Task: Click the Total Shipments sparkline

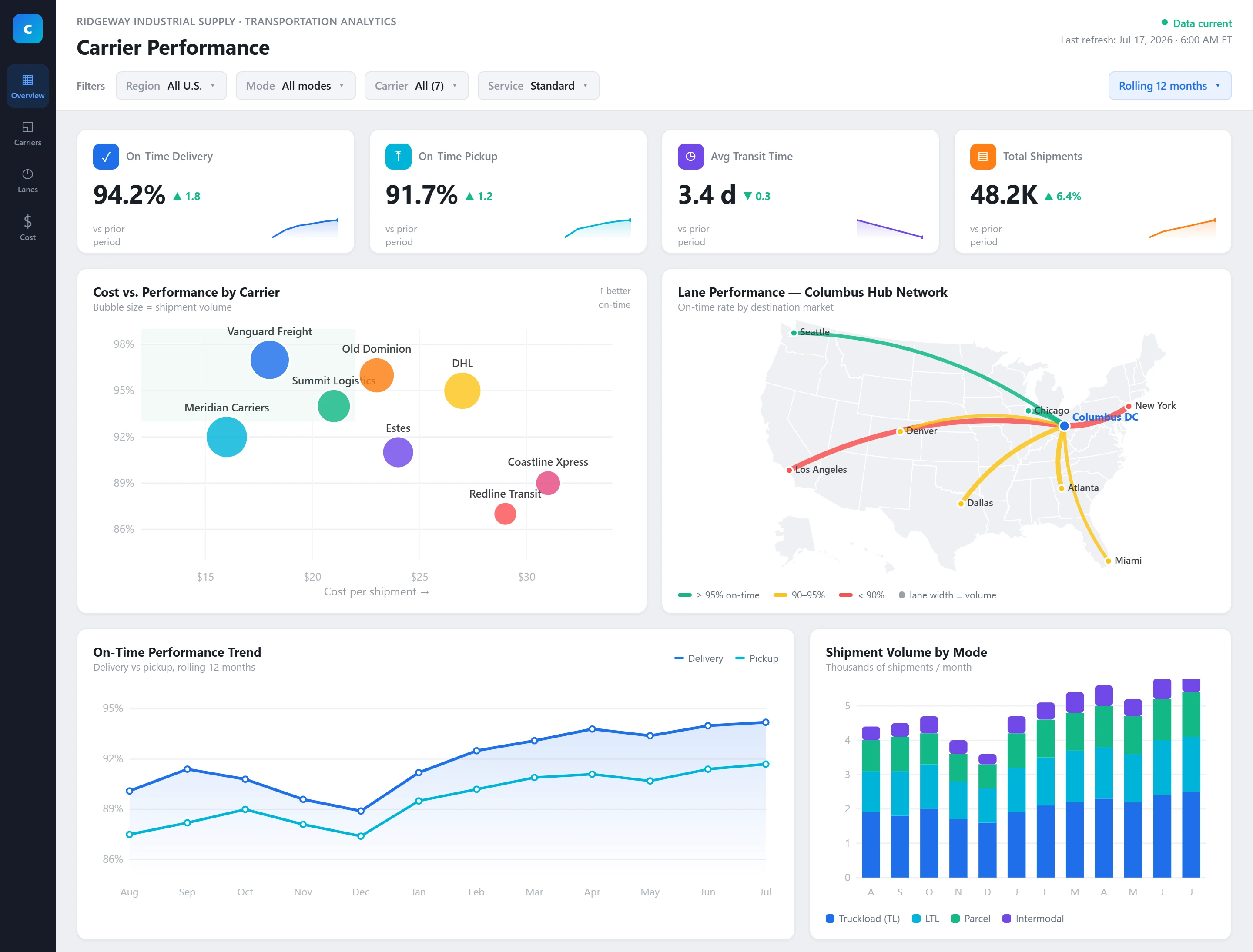Action: pyautogui.click(x=1182, y=228)
